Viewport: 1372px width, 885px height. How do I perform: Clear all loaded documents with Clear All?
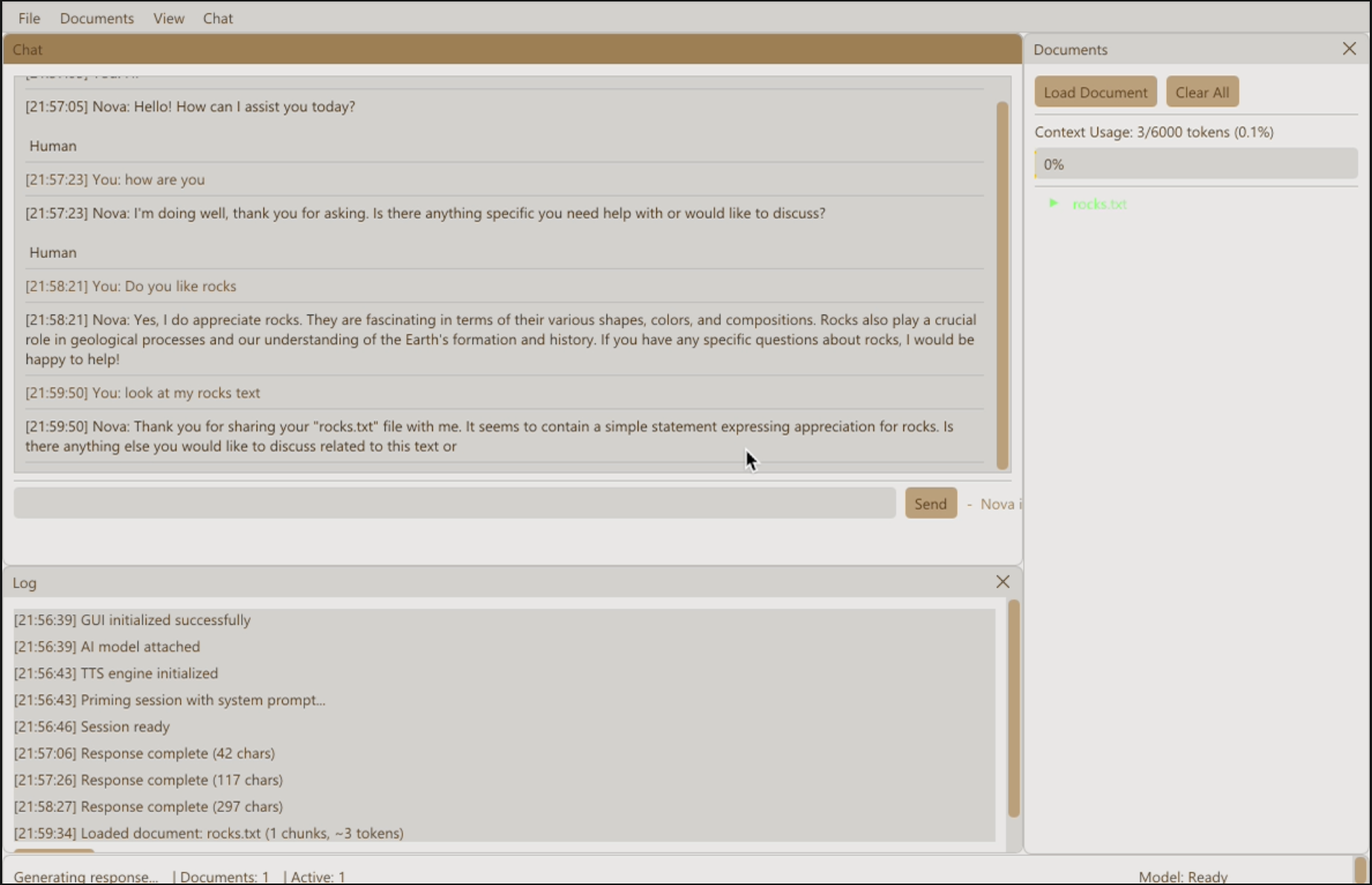pos(1202,91)
